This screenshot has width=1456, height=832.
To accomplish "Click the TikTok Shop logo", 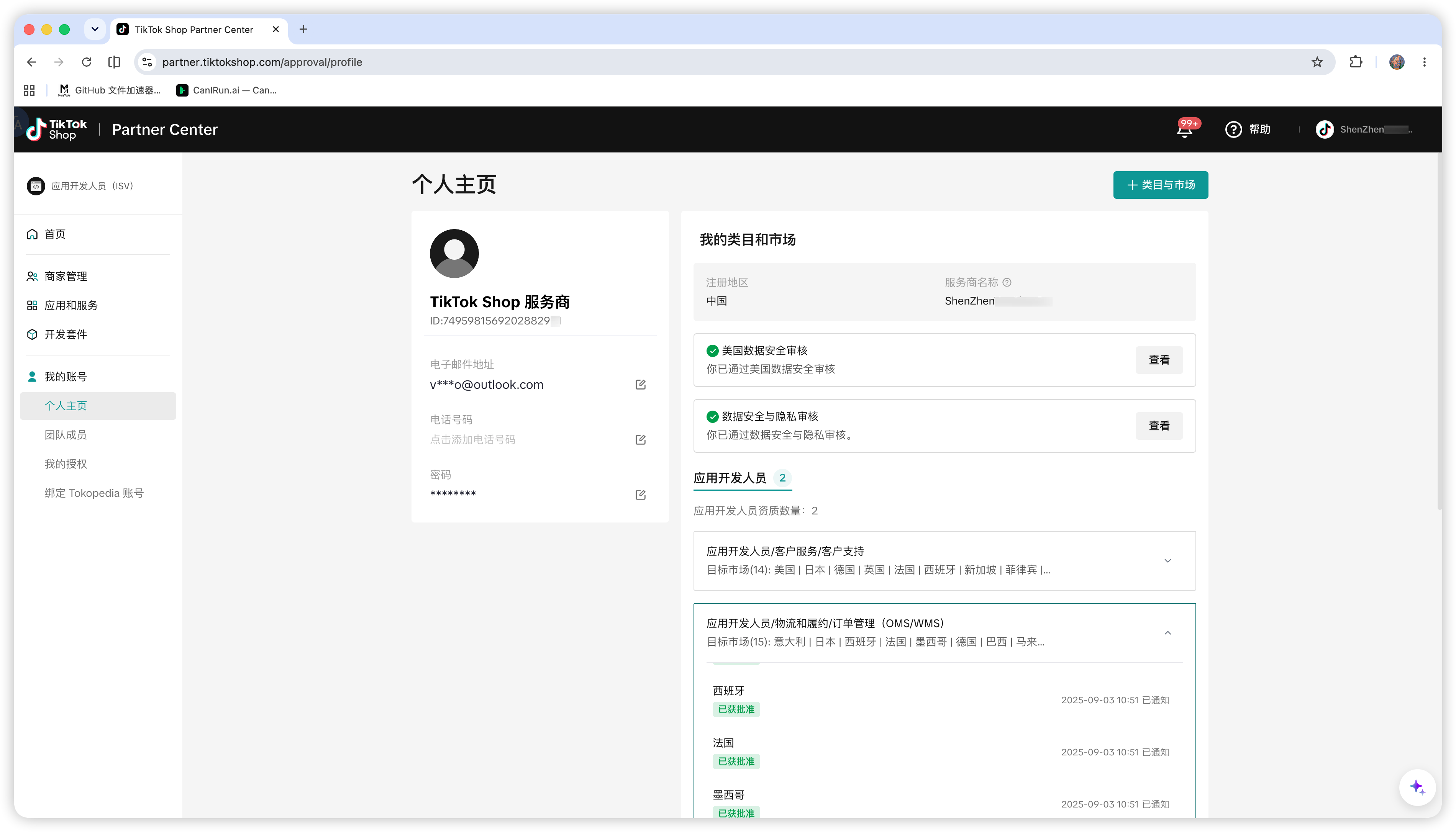I will 56,129.
